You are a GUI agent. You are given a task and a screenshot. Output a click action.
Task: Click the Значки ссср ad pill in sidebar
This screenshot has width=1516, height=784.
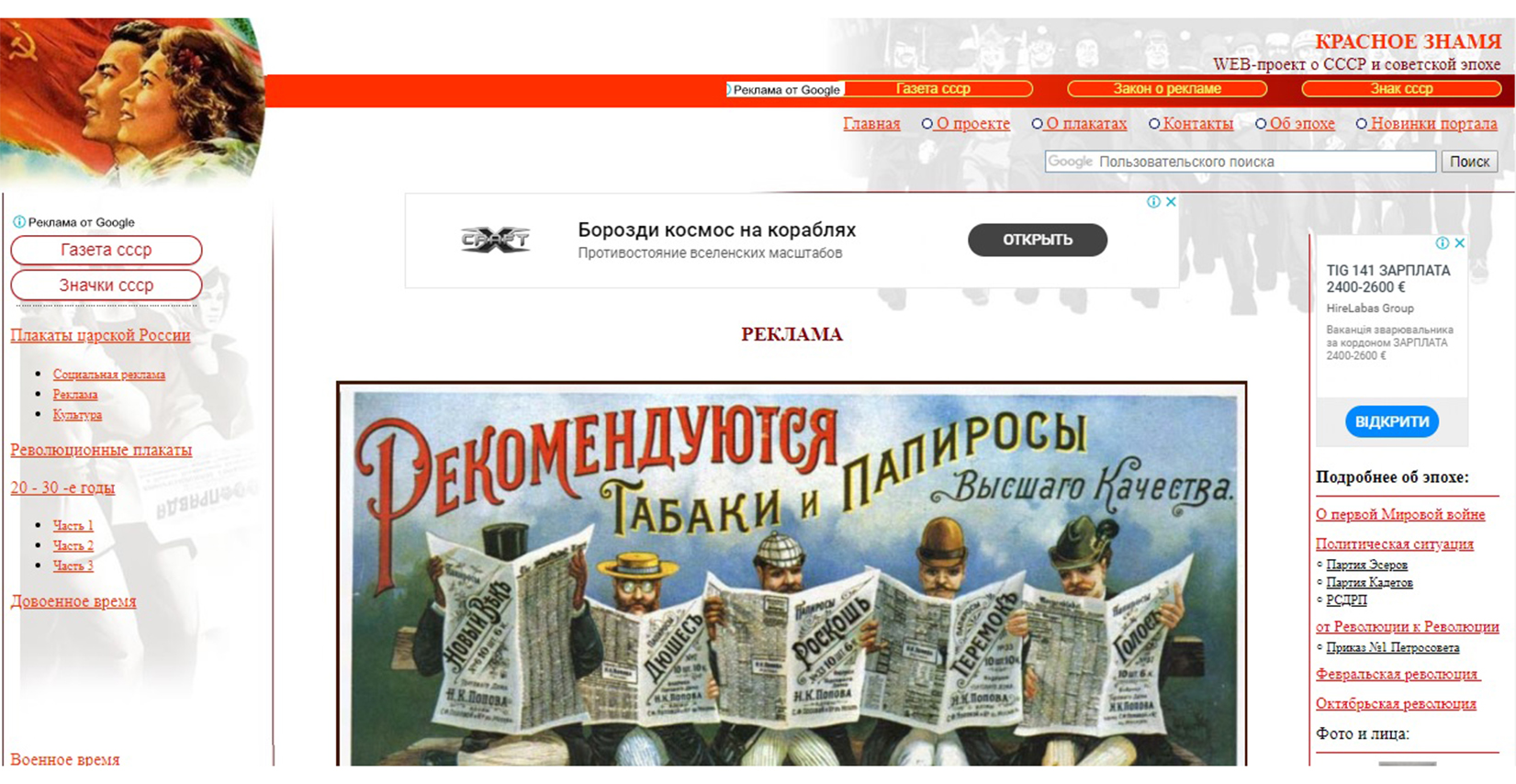pyautogui.click(x=107, y=286)
